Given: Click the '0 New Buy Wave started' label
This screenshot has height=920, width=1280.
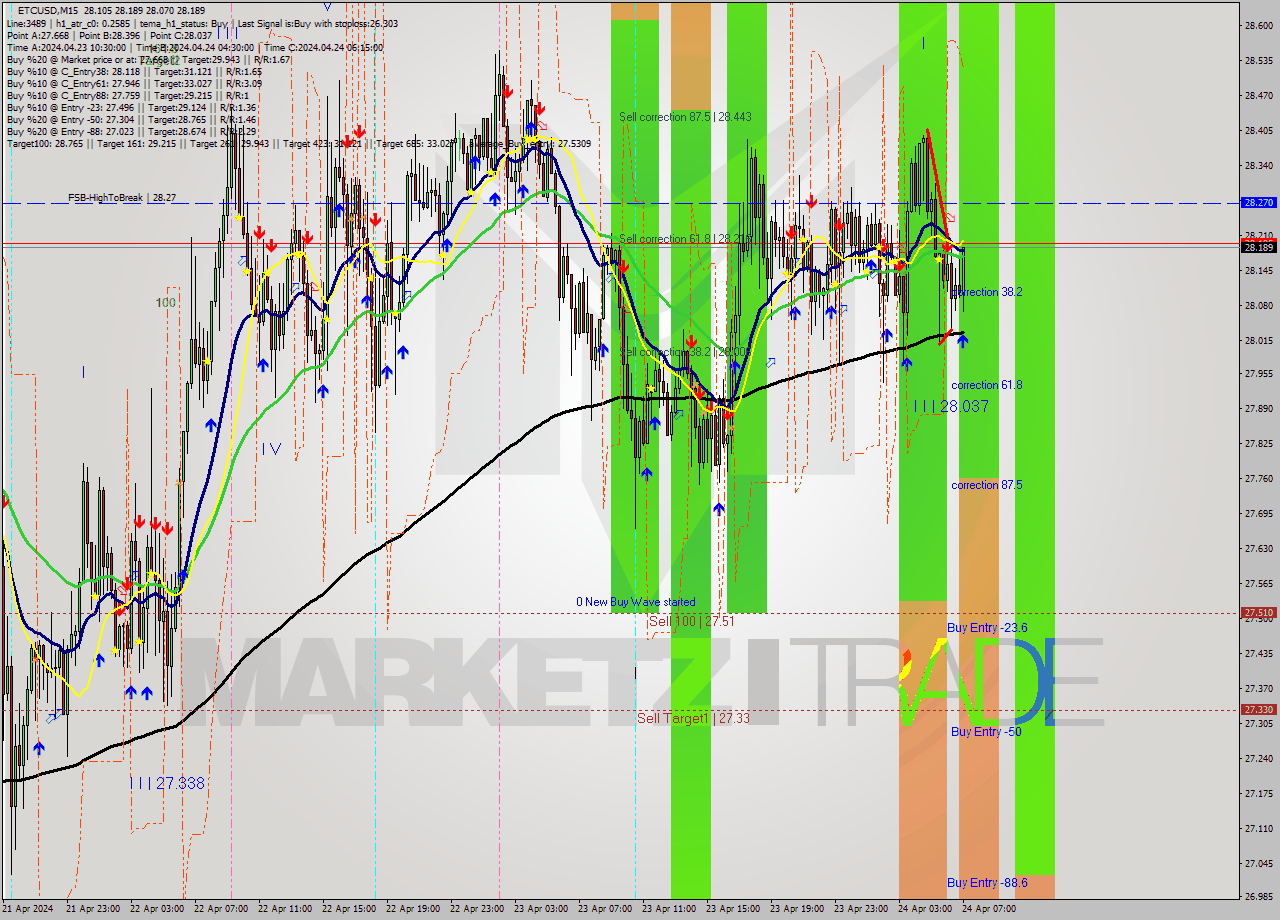Looking at the screenshot, I should click(635, 602).
